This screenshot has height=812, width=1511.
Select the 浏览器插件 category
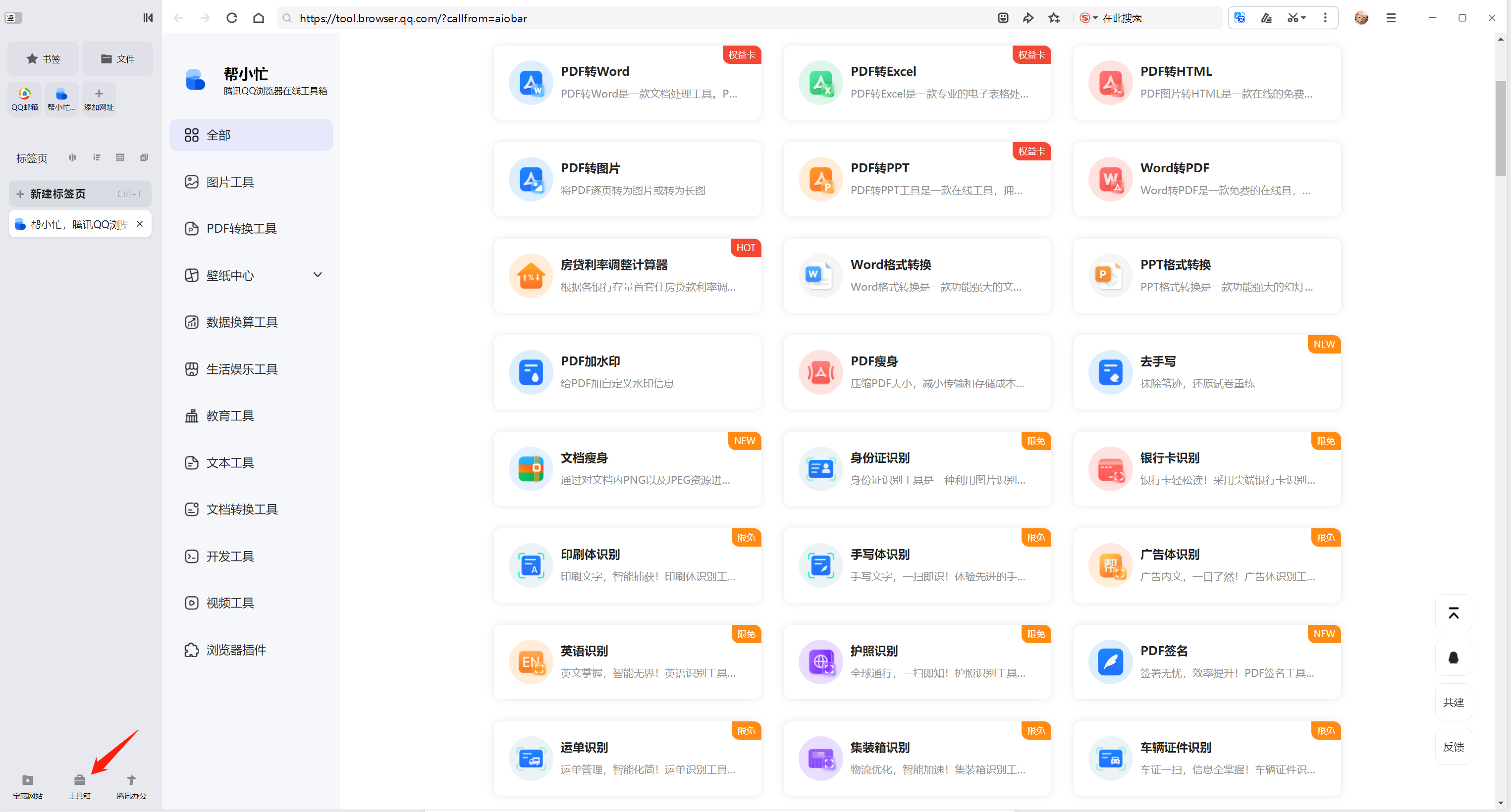coord(251,650)
